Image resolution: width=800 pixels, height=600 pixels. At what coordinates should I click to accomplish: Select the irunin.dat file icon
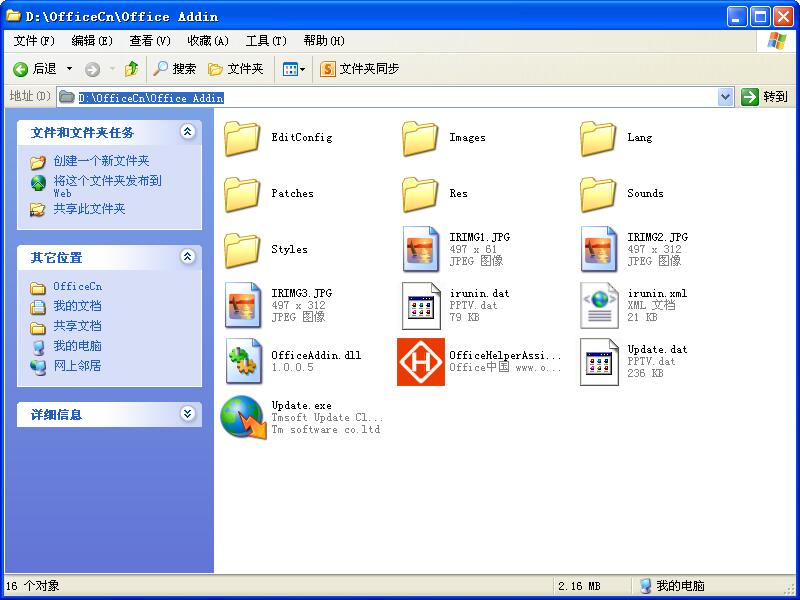click(x=421, y=306)
